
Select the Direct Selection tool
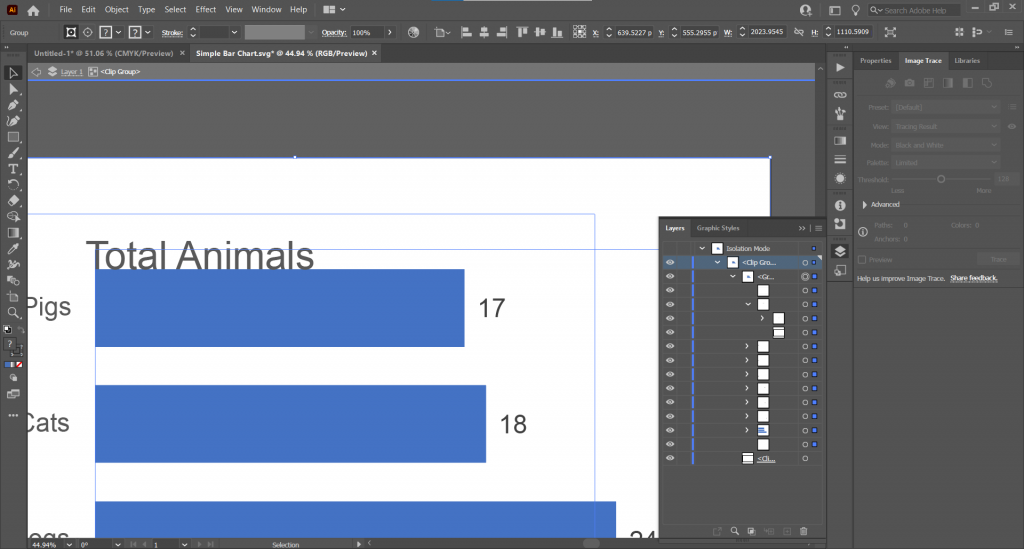coord(13,89)
